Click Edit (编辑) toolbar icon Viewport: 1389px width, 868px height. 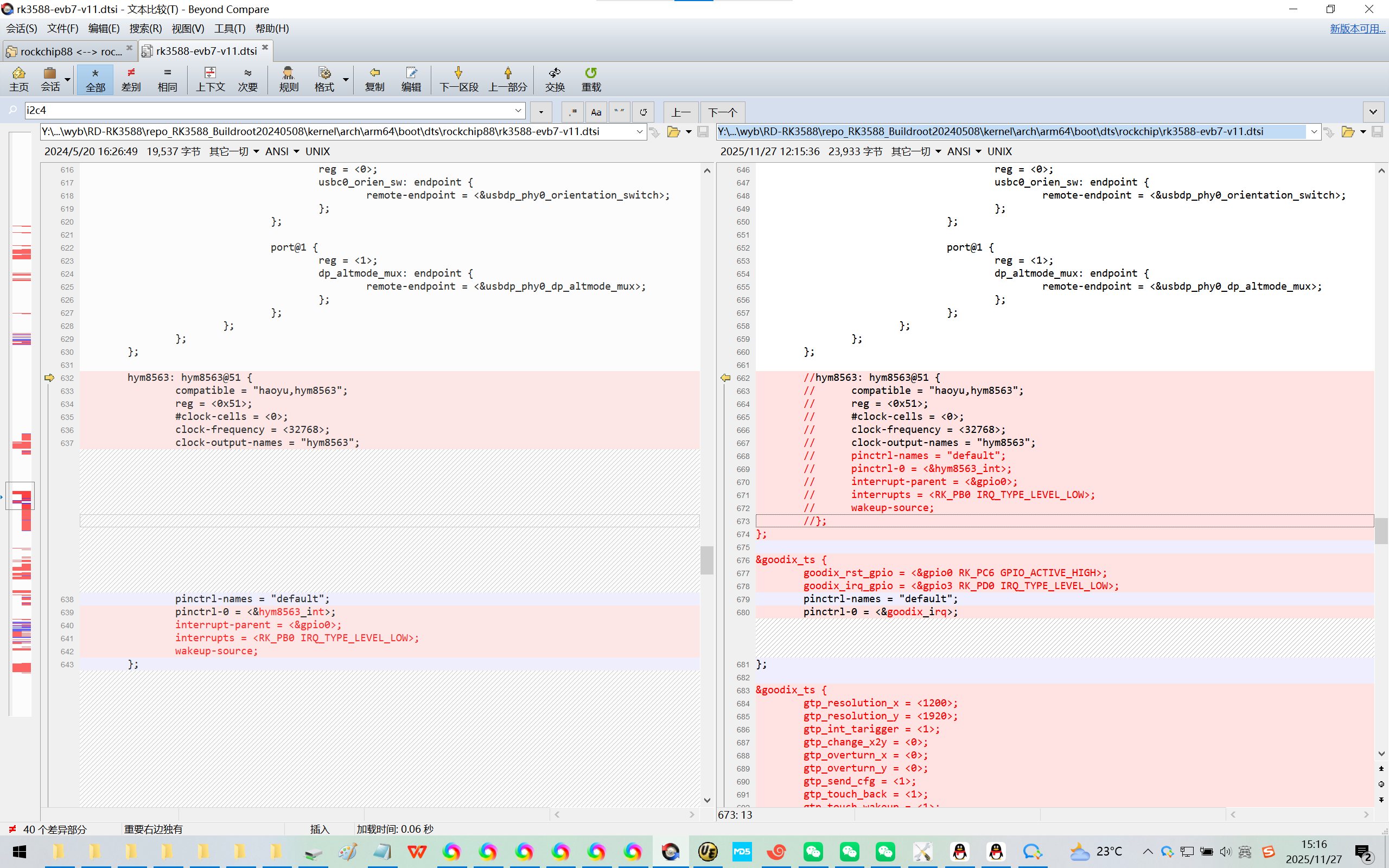click(411, 79)
